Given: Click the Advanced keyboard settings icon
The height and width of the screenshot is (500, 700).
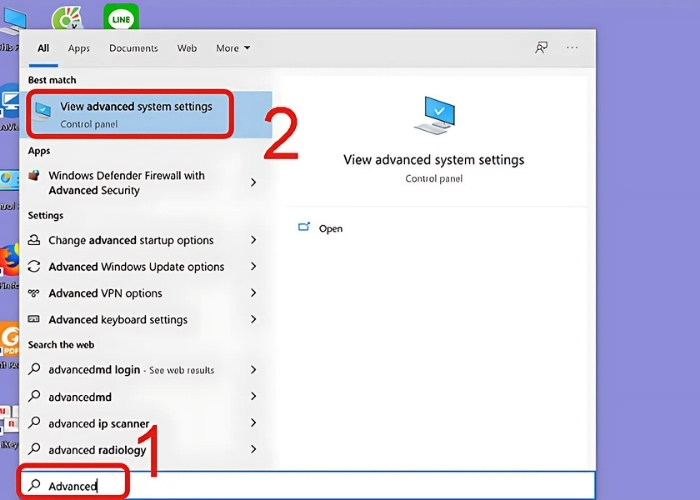Looking at the screenshot, I should tap(35, 320).
